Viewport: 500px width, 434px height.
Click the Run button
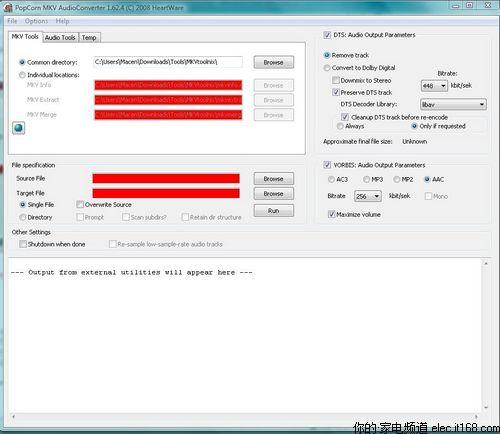273,211
